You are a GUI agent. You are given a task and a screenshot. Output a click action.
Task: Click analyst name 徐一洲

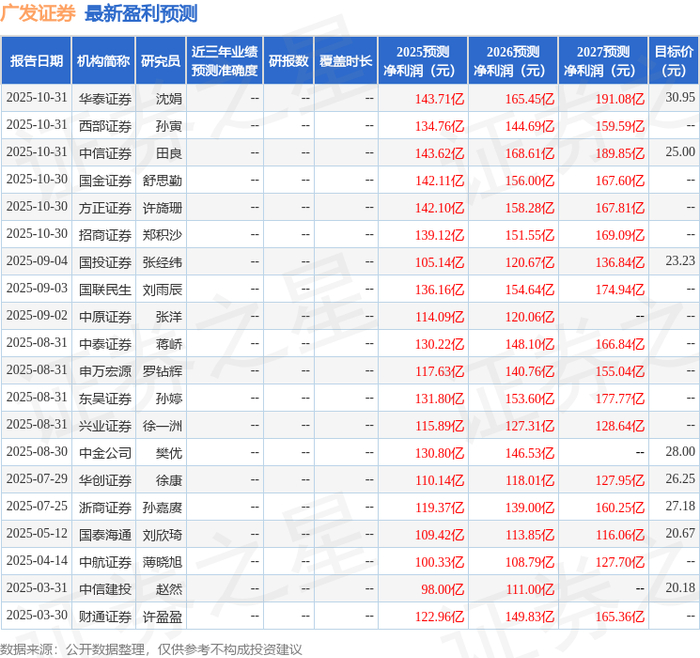click(162, 425)
